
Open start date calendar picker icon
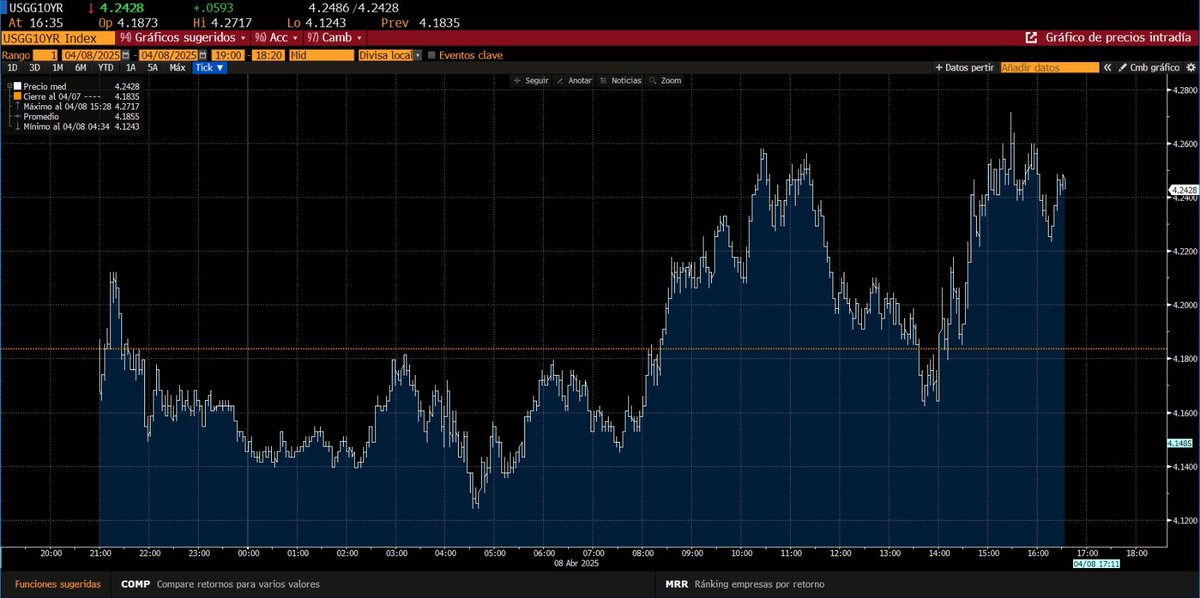[x=125, y=55]
